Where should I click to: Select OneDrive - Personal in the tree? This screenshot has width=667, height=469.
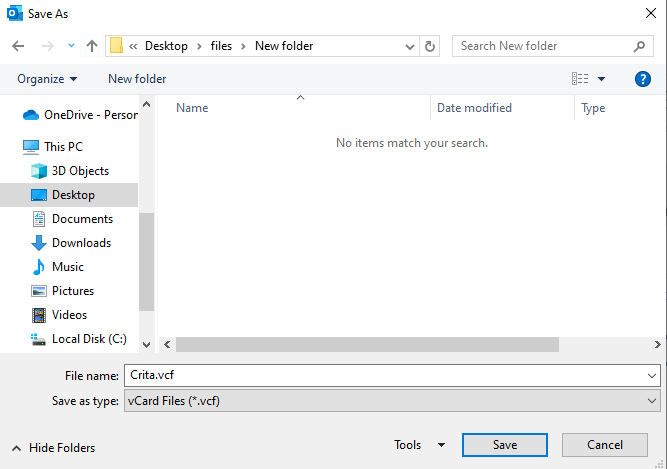(80, 115)
